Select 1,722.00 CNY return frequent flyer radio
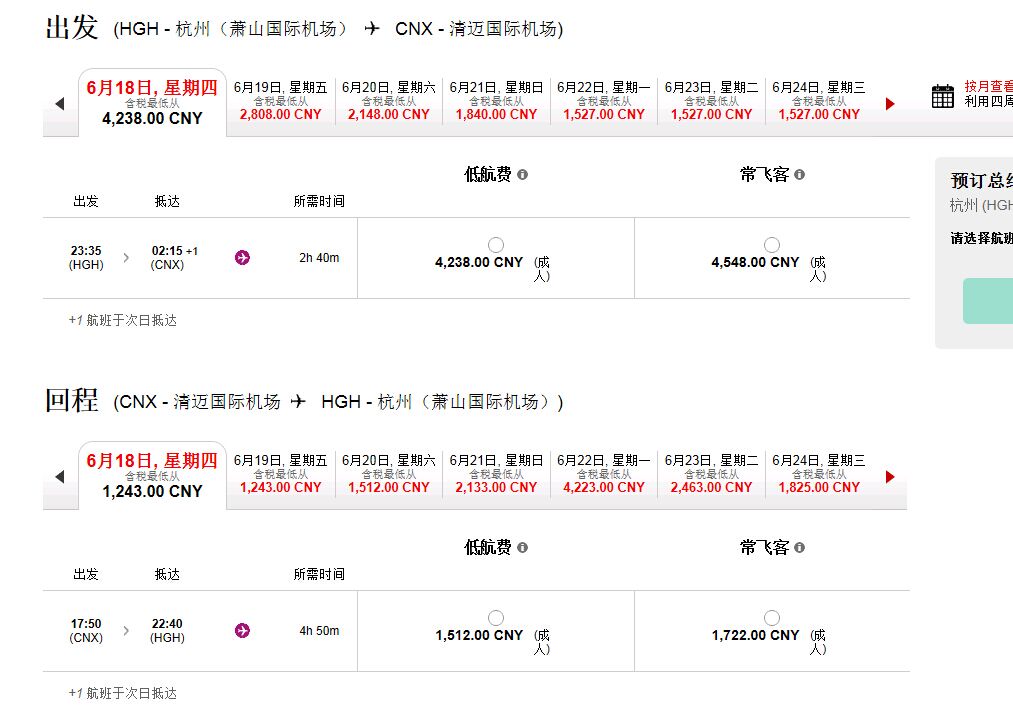 (x=772, y=618)
